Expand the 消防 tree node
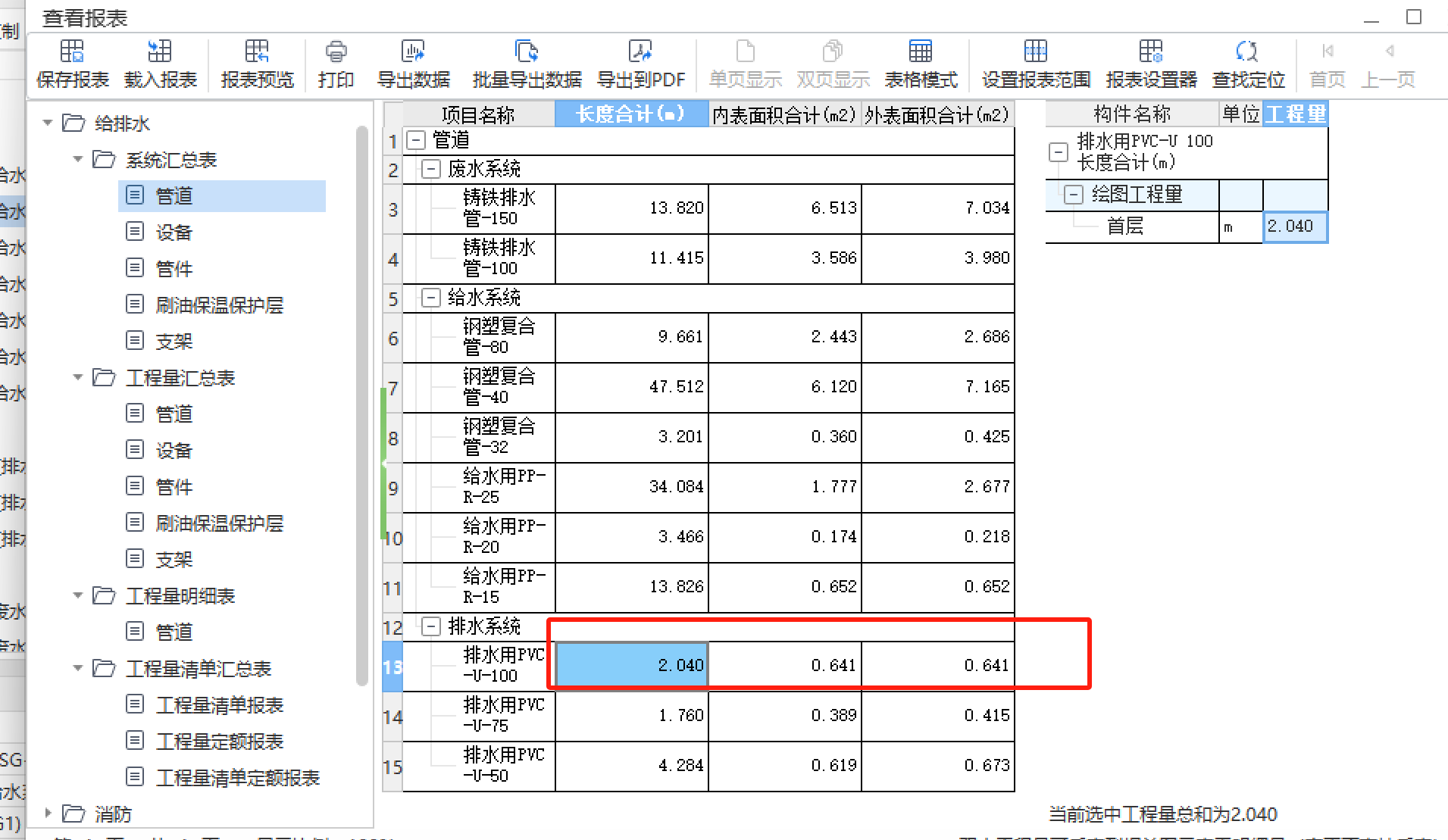Image resolution: width=1448 pixels, height=840 pixels. pos(48,813)
